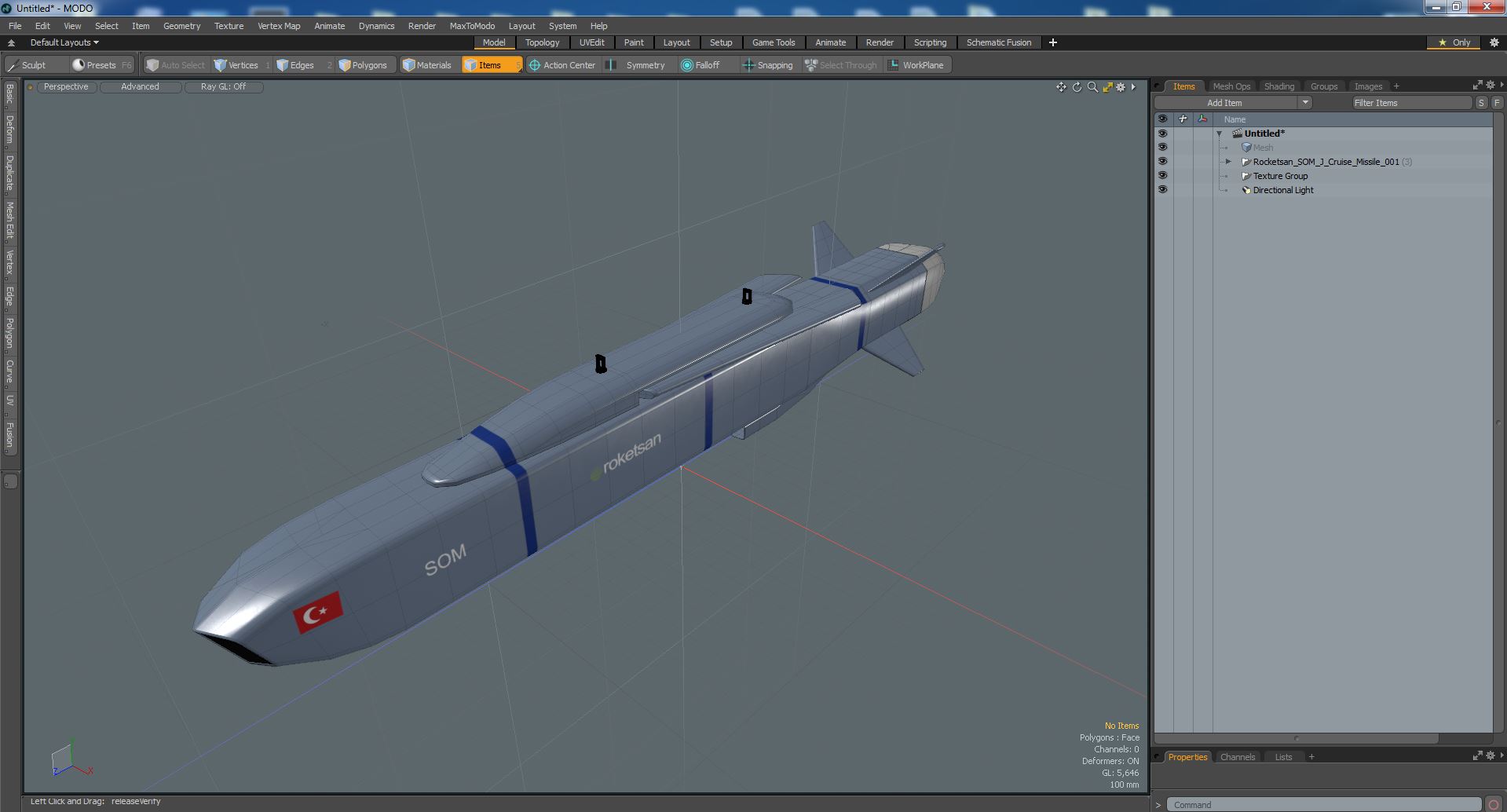1507x812 pixels.
Task: Toggle Auto Select mode
Action: coord(176,65)
